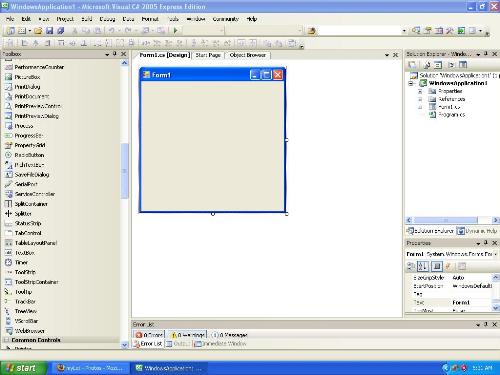Toggle the 0 Warnings filter button
Screen dimensions: 500x375
[x=187, y=335]
